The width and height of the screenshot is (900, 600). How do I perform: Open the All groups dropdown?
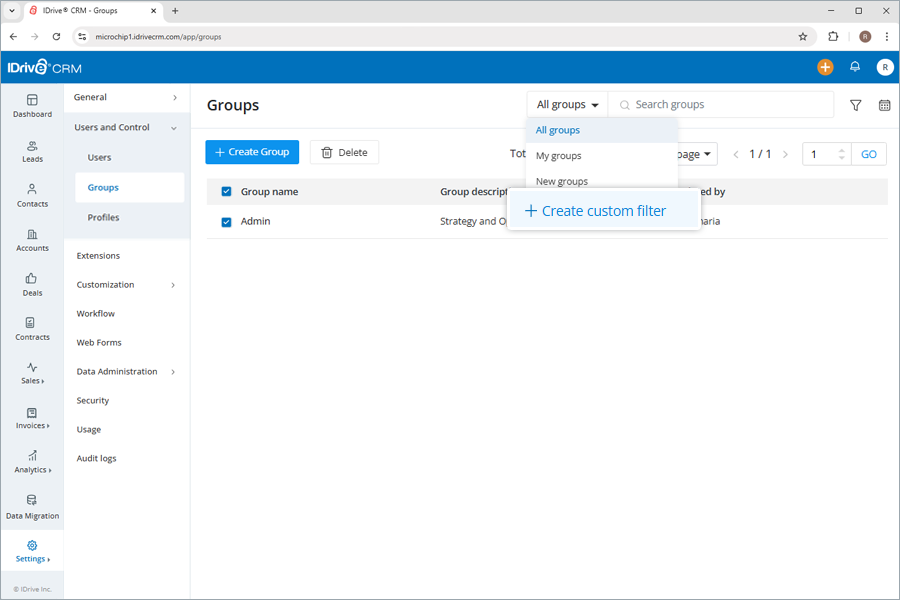[x=566, y=104]
